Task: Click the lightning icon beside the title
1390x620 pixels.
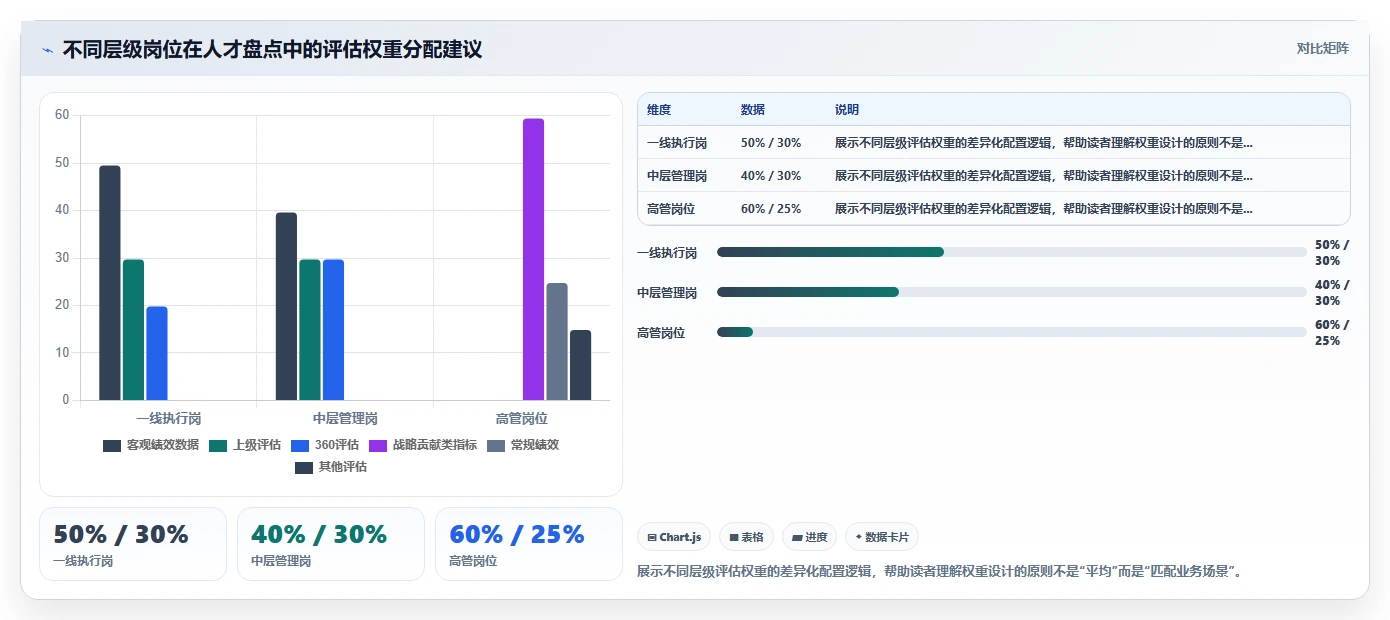Action: (48, 50)
